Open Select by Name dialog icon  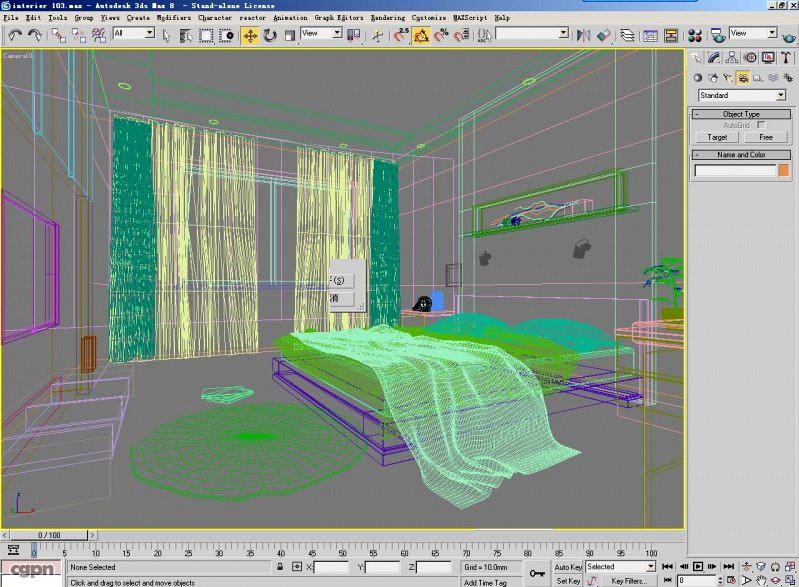[x=186, y=35]
